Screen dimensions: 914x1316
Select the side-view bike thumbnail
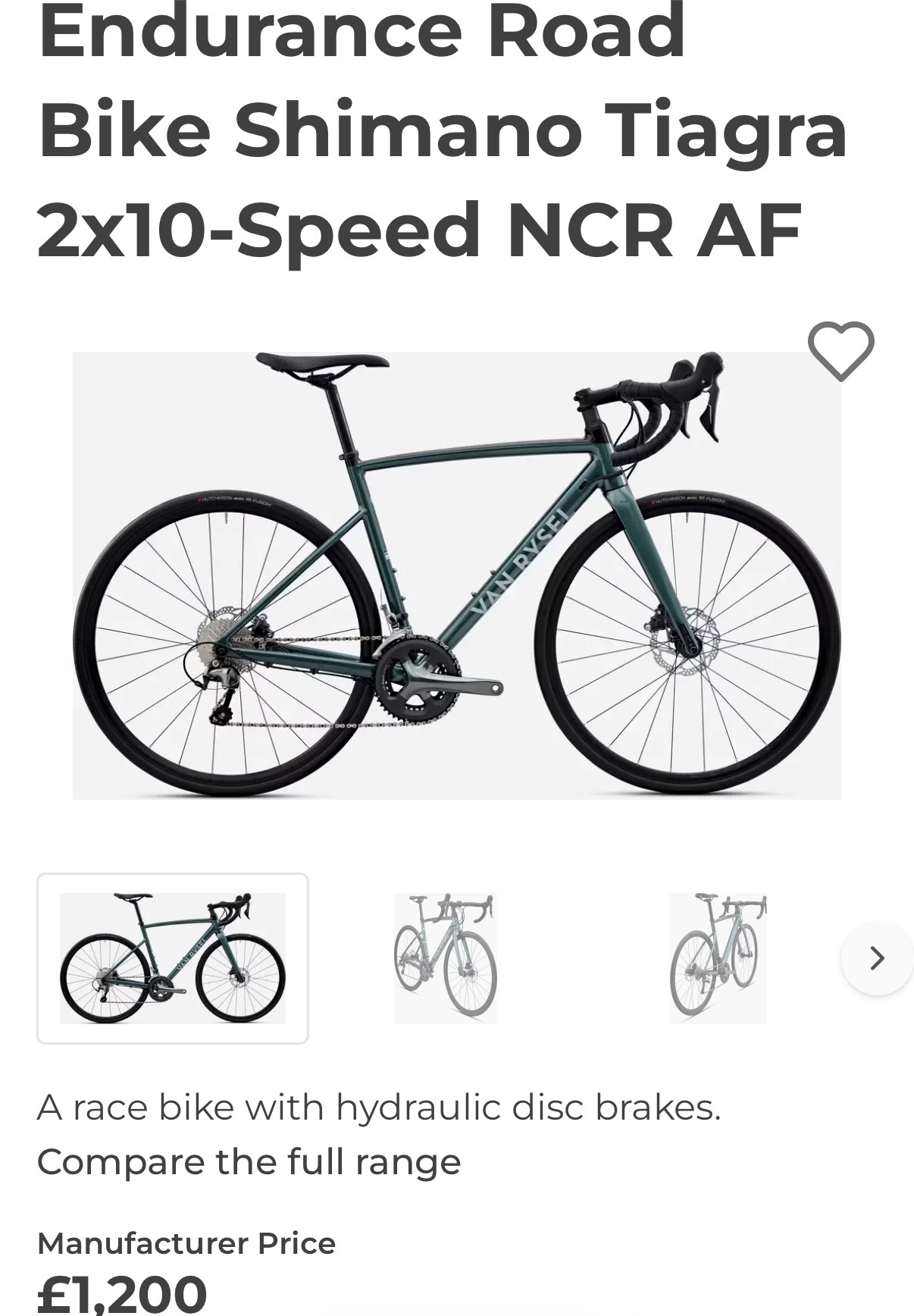pyautogui.click(x=173, y=958)
